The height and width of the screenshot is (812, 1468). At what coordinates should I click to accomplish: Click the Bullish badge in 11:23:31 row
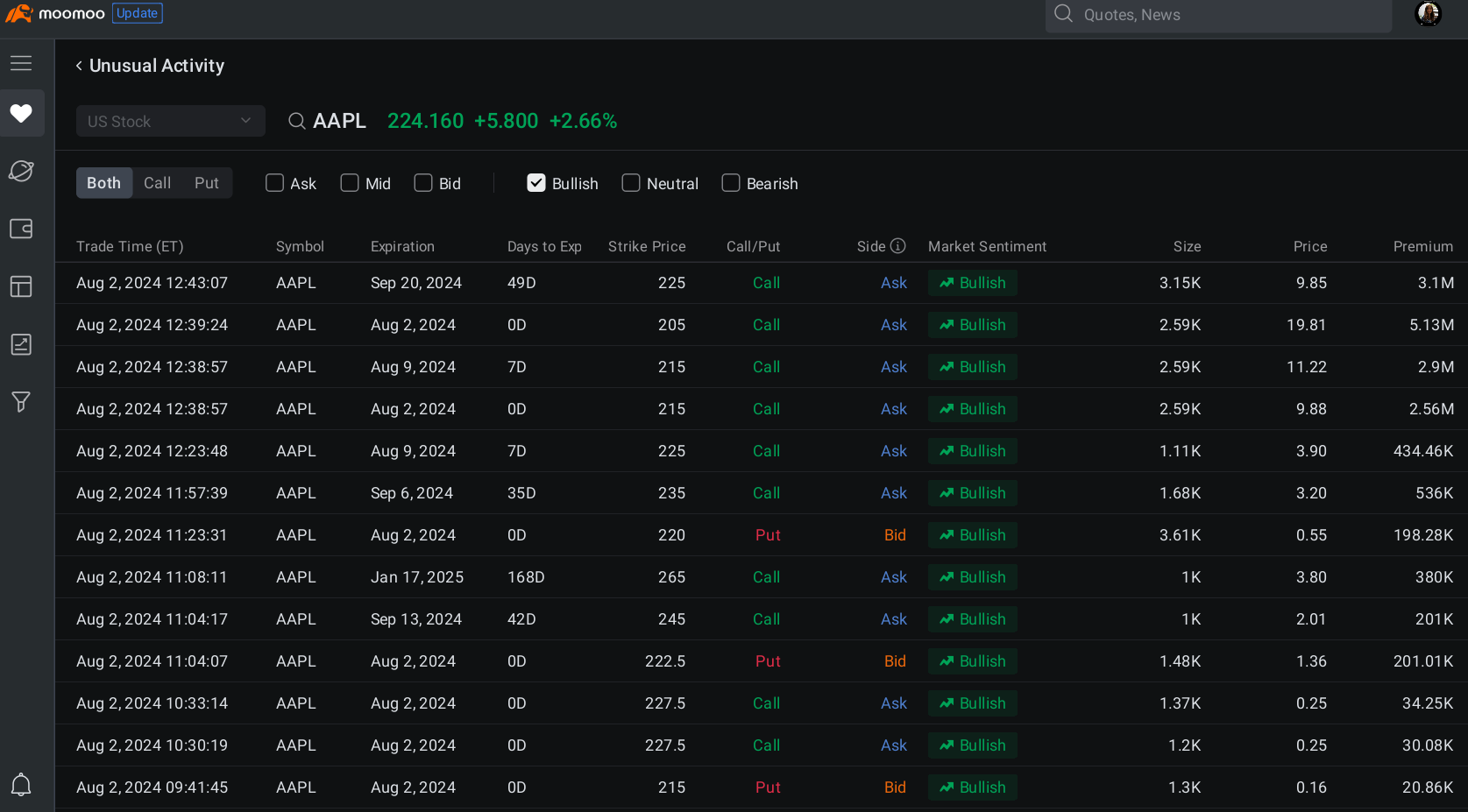click(973, 535)
